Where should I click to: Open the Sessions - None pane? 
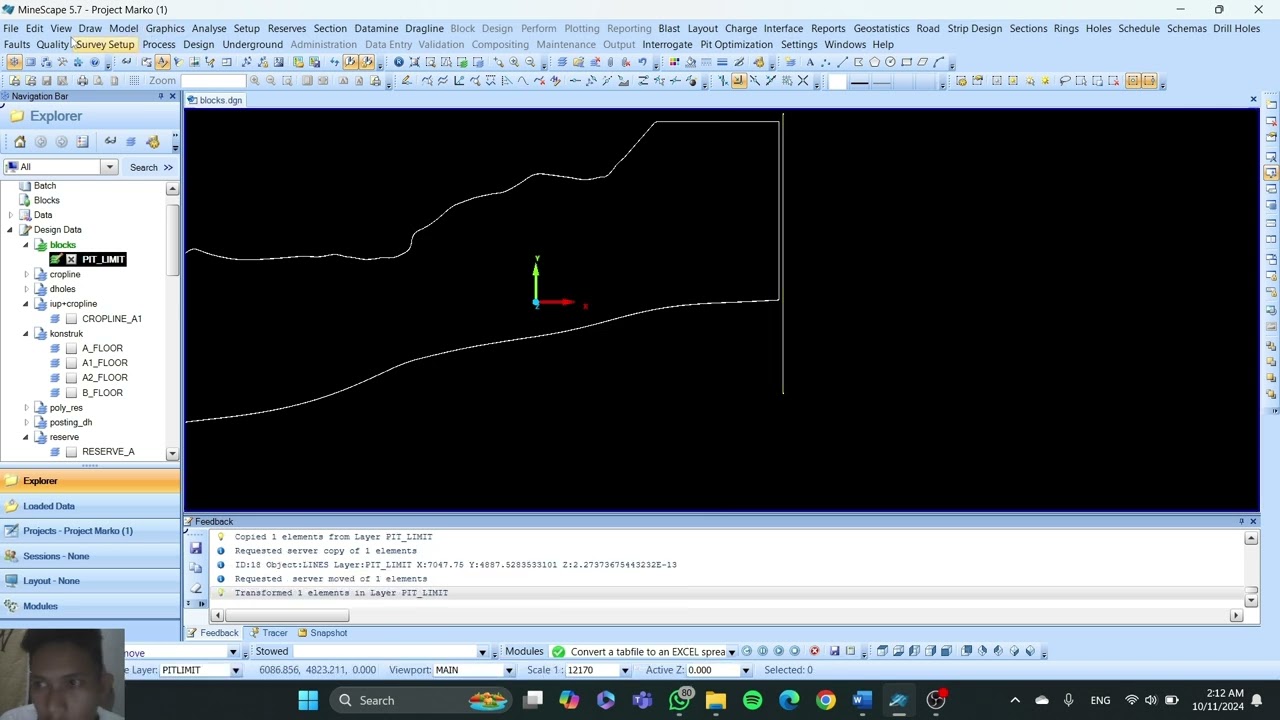(x=90, y=556)
